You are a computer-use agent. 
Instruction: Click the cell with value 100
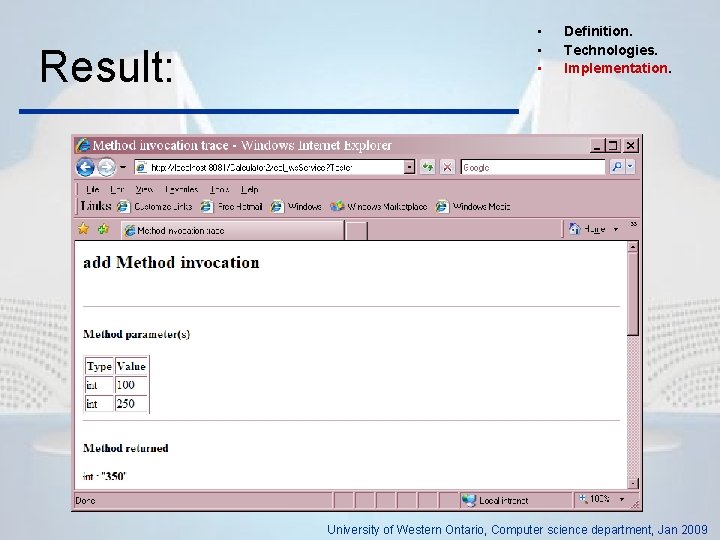(x=131, y=385)
